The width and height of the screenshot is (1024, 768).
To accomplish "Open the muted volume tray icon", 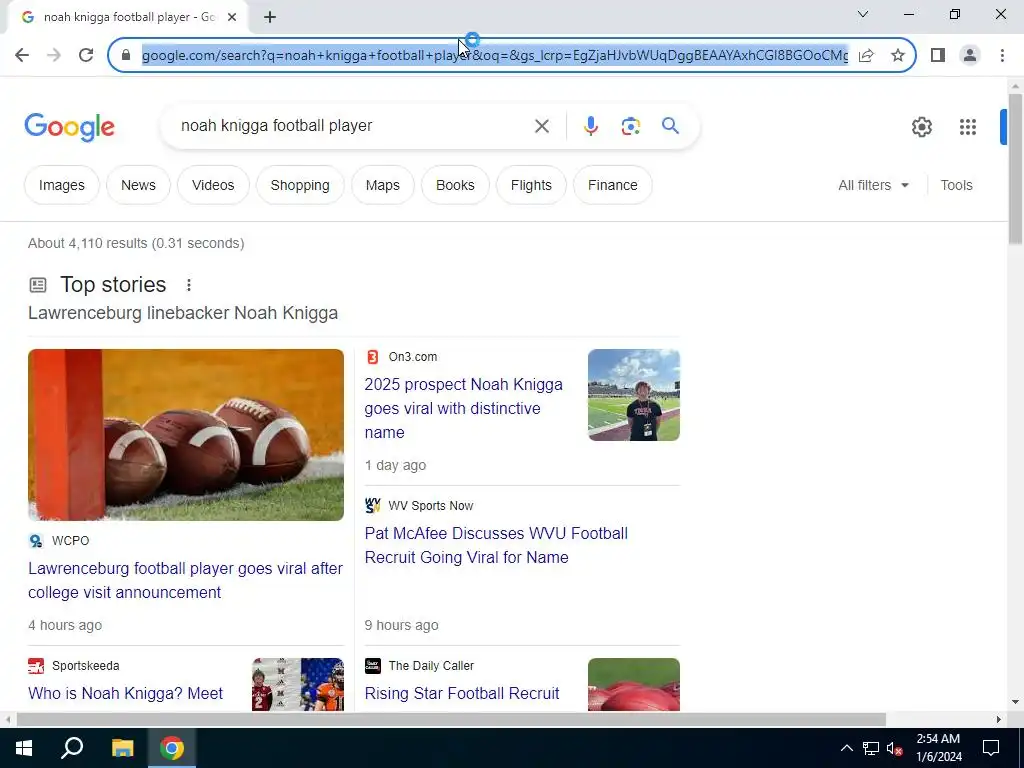I will coord(894,748).
